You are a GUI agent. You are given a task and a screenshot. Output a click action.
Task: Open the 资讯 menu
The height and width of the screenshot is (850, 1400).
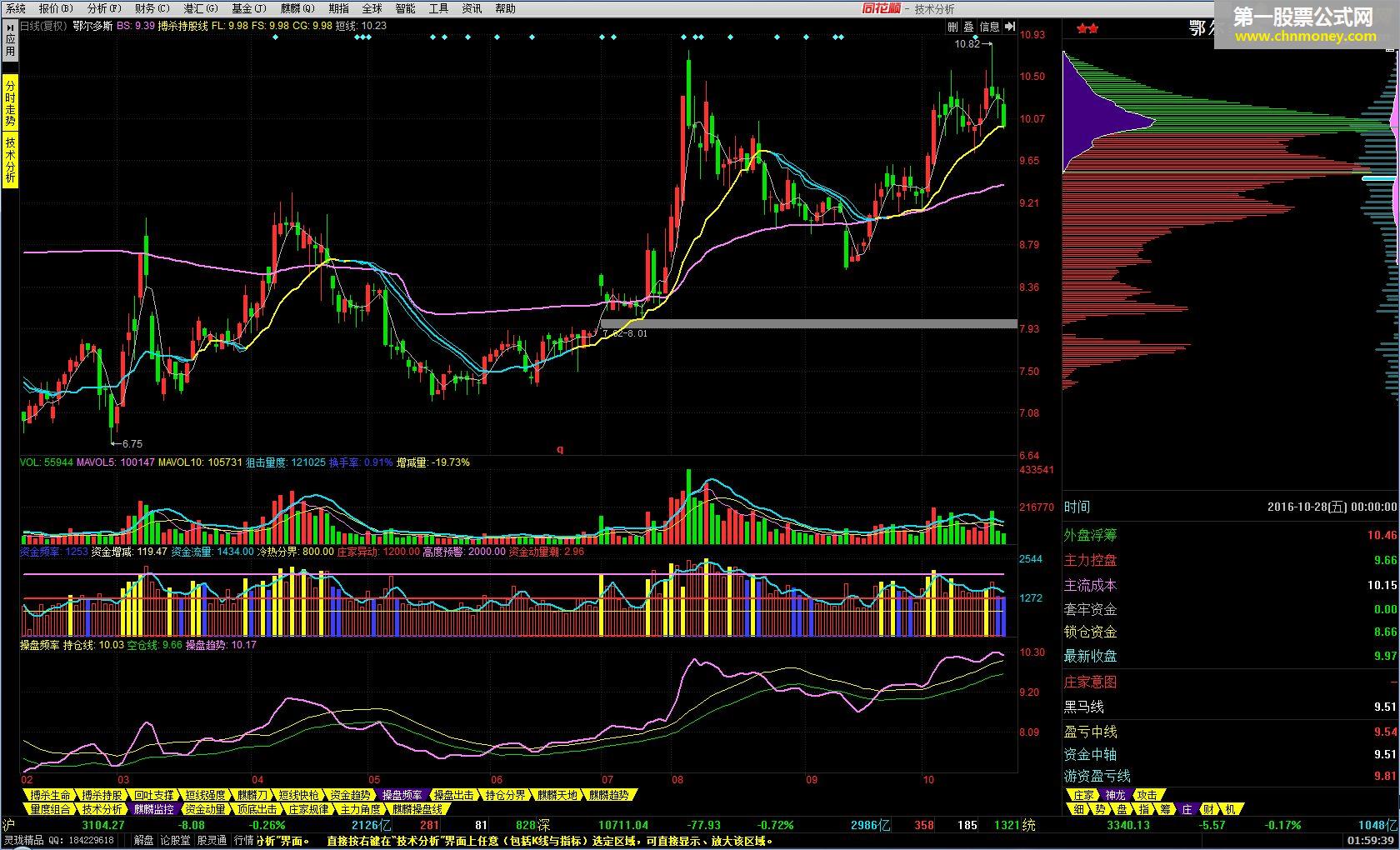pyautogui.click(x=472, y=8)
